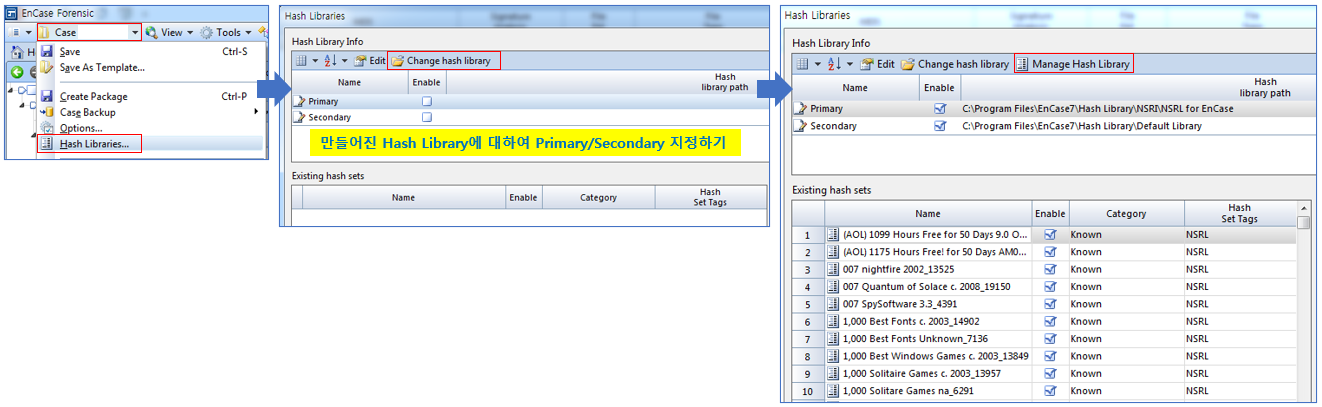
Task: Toggle enable for 1,000 Best Windows Games
Action: pos(1050,355)
